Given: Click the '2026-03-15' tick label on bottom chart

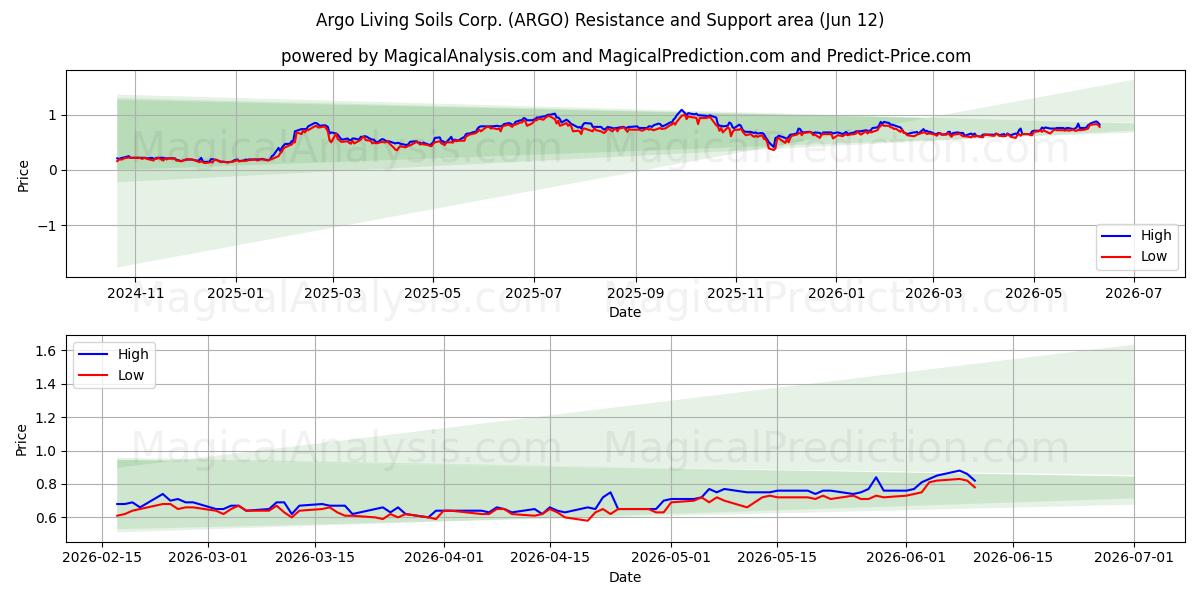Looking at the screenshot, I should click(316, 559).
